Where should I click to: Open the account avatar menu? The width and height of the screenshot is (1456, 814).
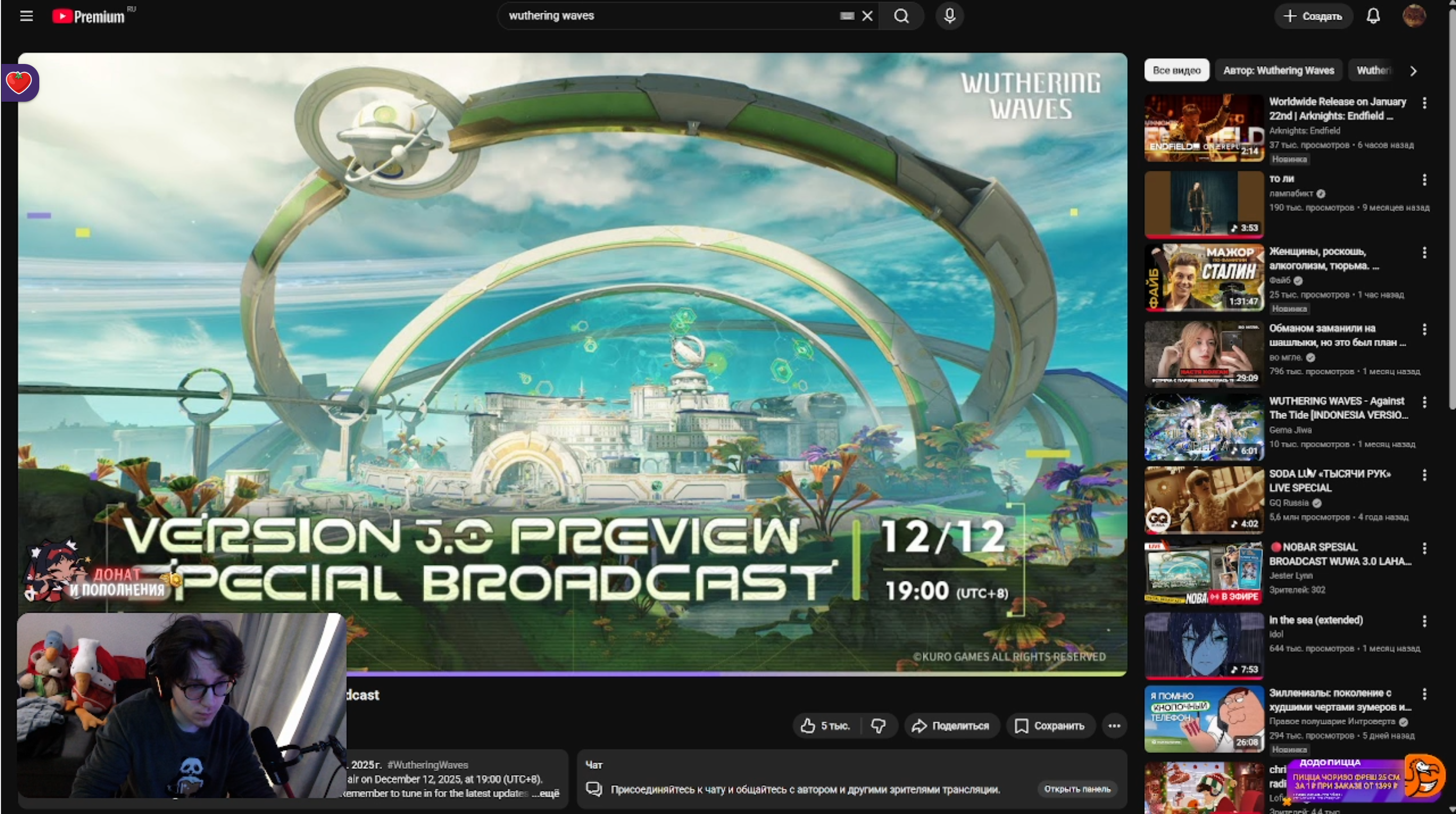point(1414,16)
